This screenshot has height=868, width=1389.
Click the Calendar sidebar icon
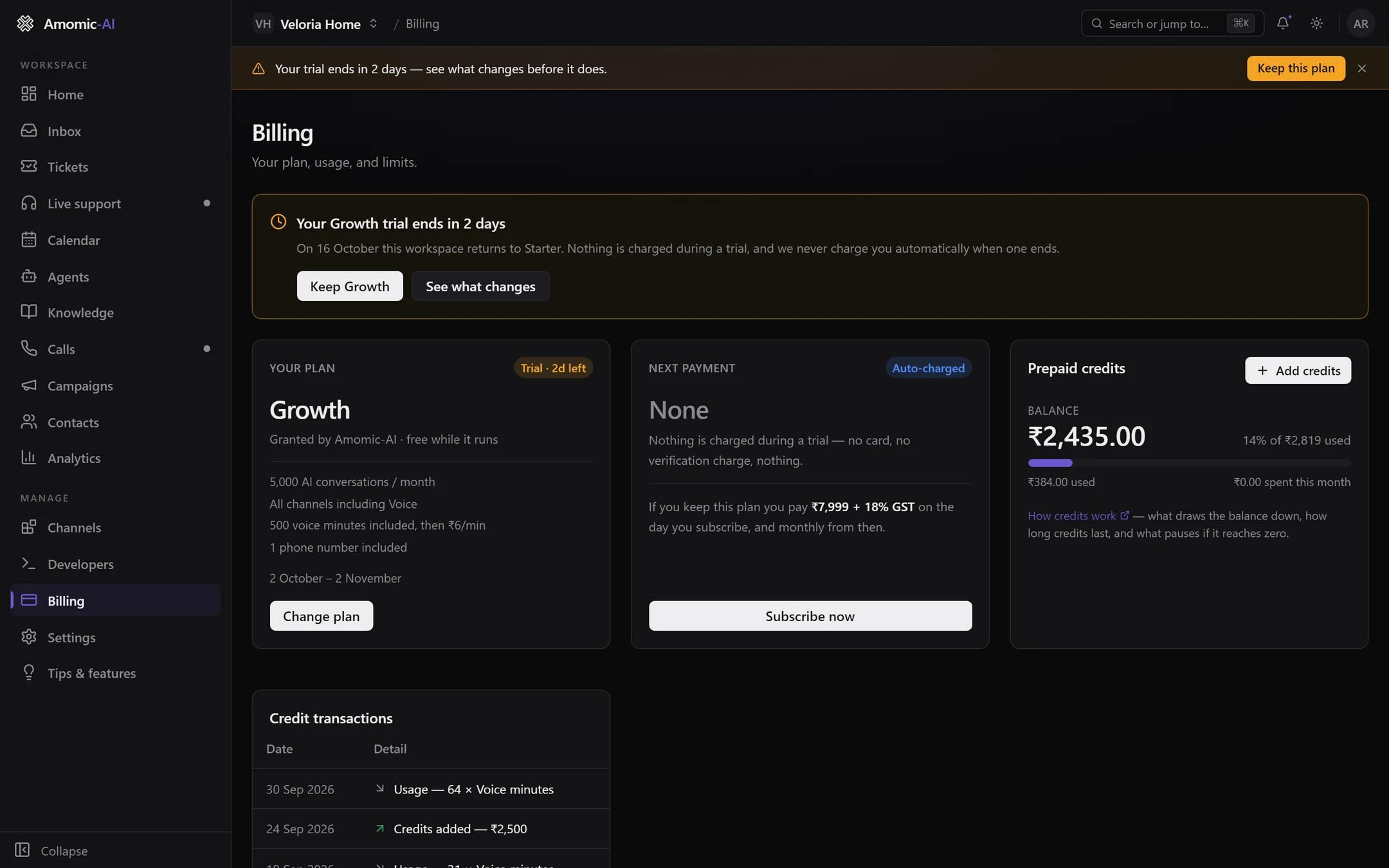pos(29,240)
